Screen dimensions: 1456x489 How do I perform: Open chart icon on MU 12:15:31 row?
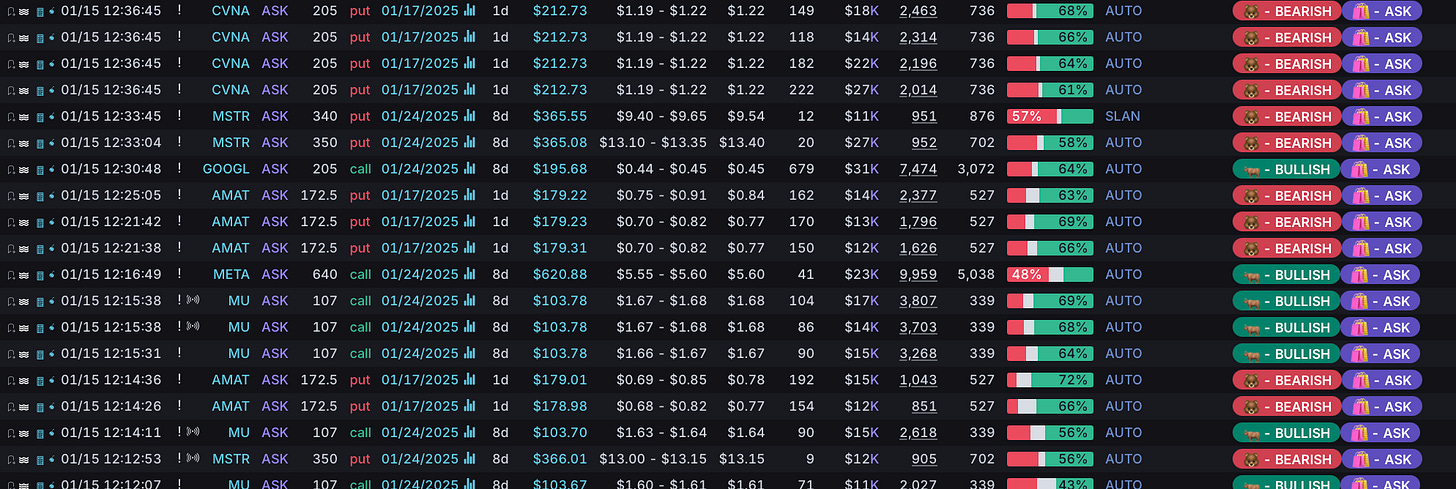click(x=470, y=353)
